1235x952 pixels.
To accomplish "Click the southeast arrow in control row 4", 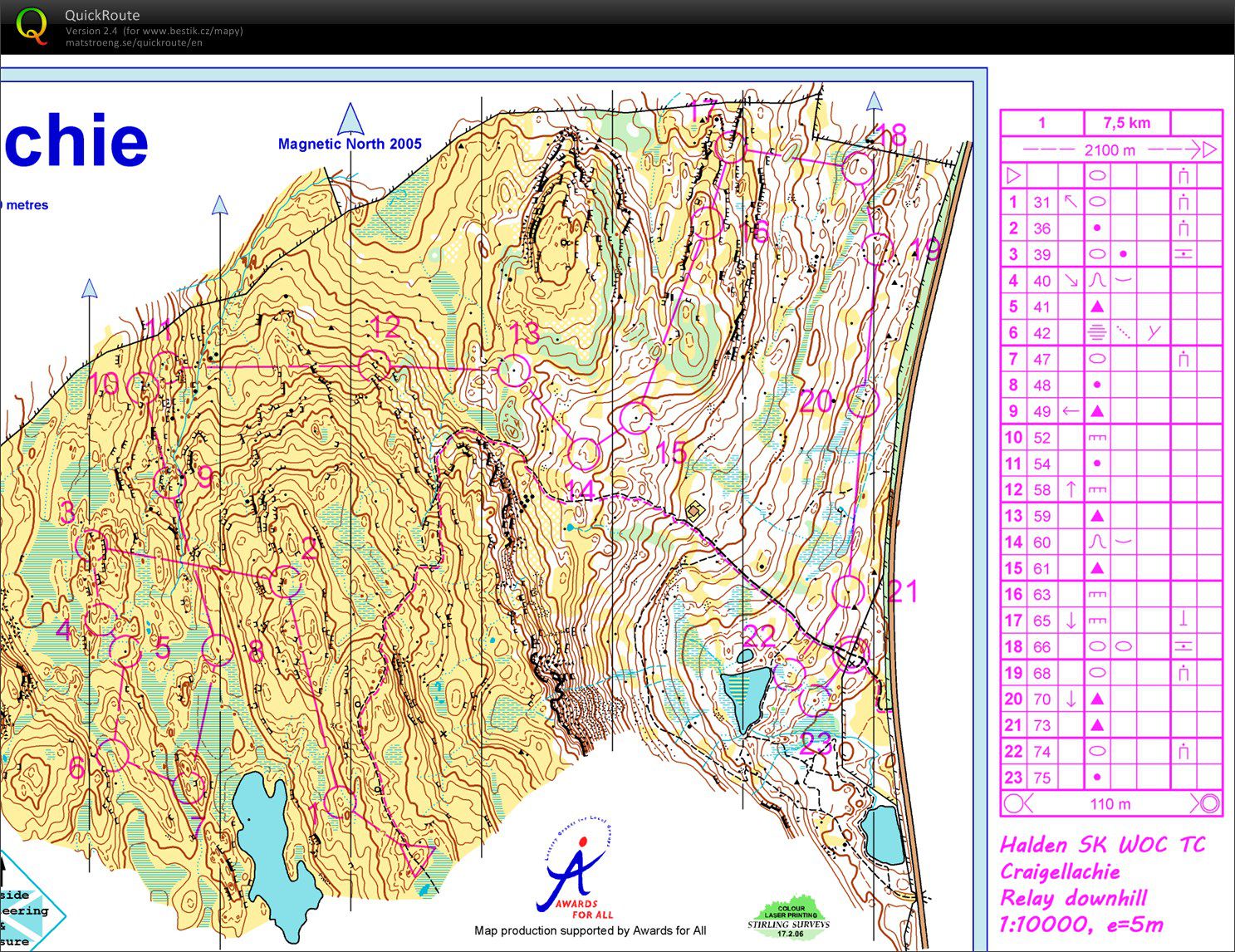I will [x=1071, y=281].
